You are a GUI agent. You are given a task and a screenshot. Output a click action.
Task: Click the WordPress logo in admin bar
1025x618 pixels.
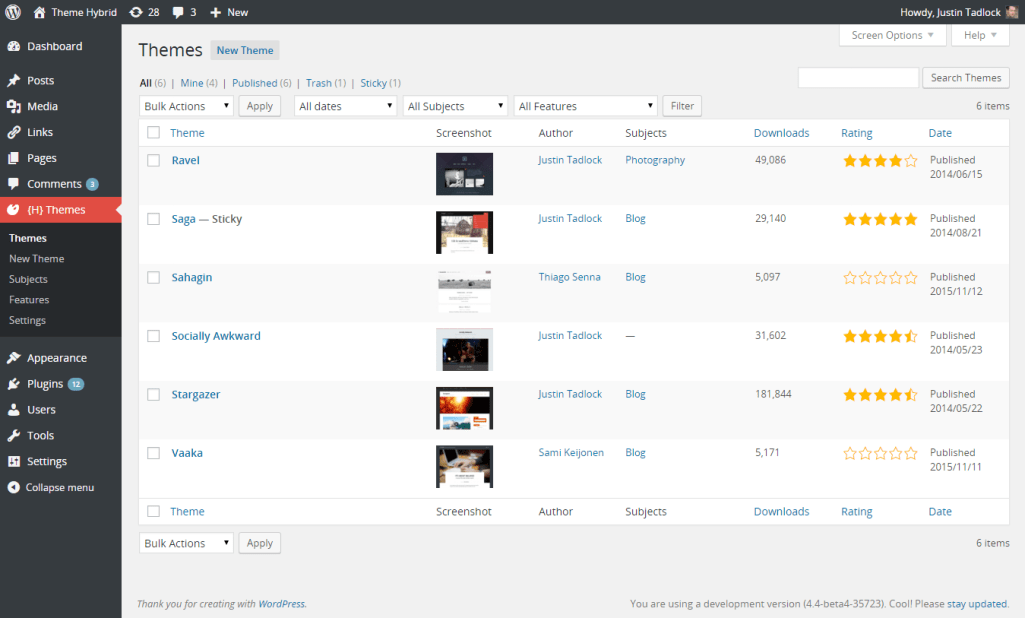(x=13, y=12)
